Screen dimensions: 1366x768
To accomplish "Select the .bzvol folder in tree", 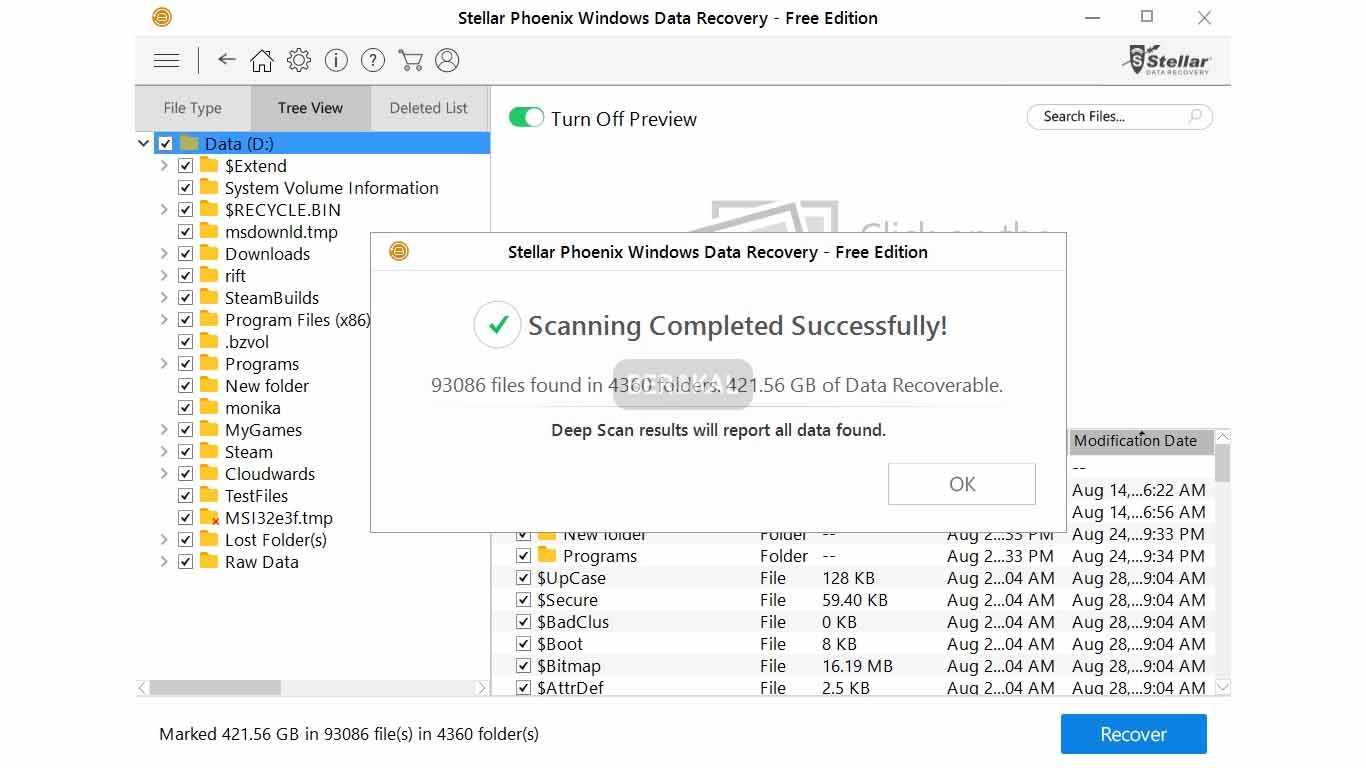I will pyautogui.click(x=247, y=342).
